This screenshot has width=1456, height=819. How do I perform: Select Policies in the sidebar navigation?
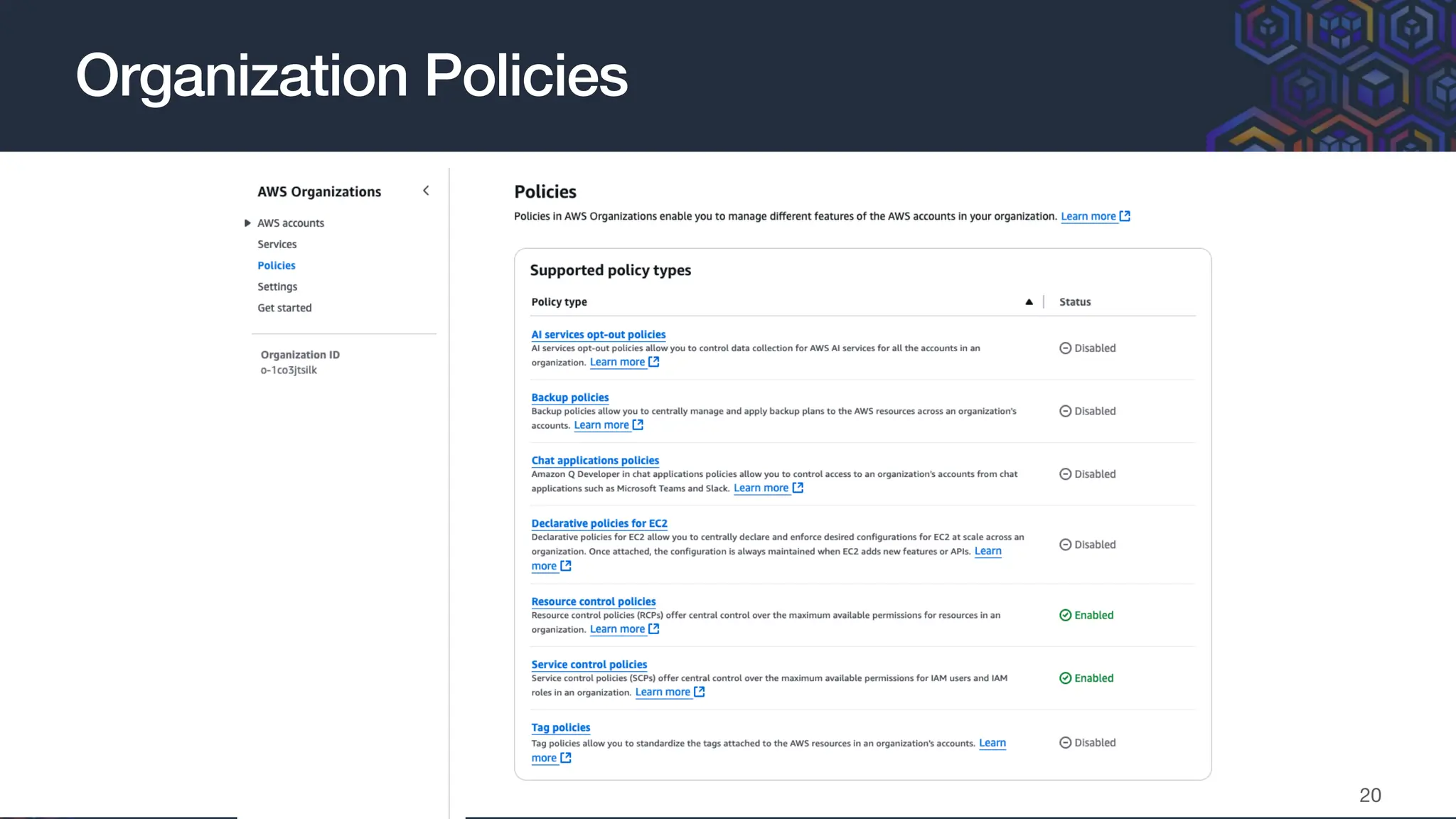pyautogui.click(x=277, y=265)
